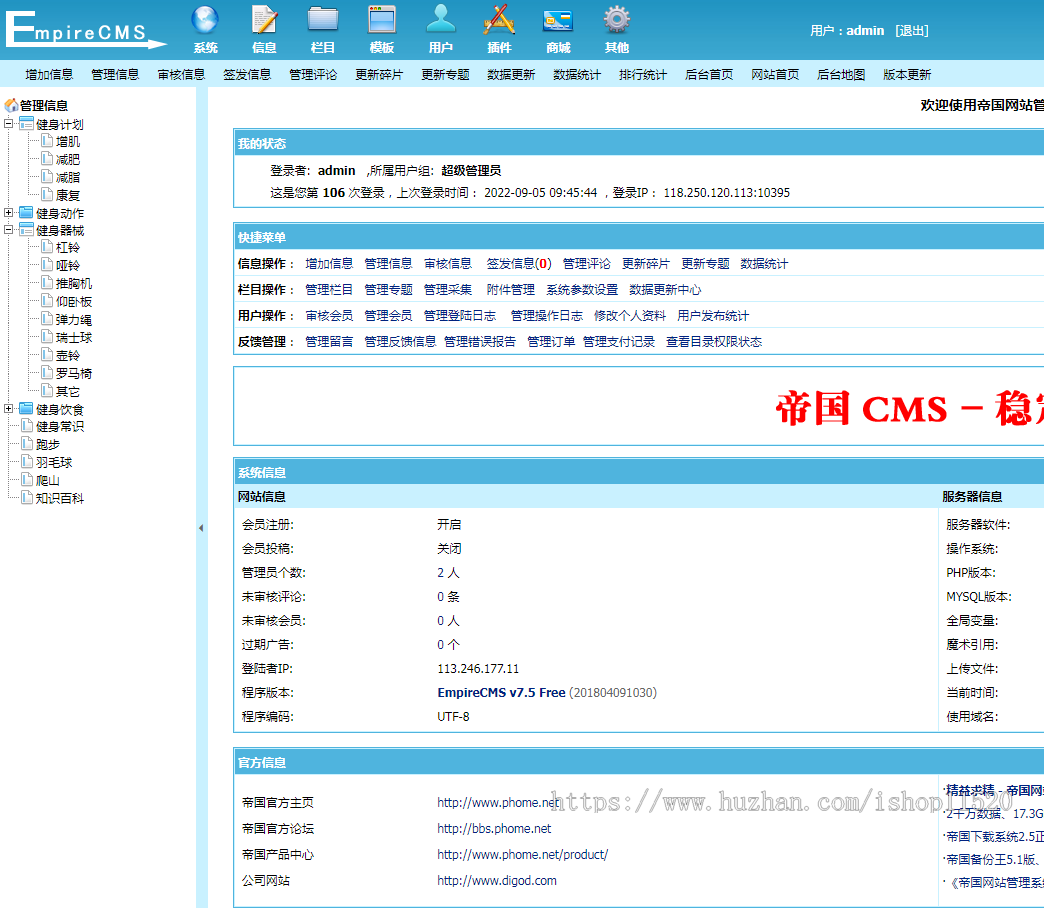This screenshot has height=908, width=1044.
Task: Collapse the 健身器械 tree node
Action: 9,230
